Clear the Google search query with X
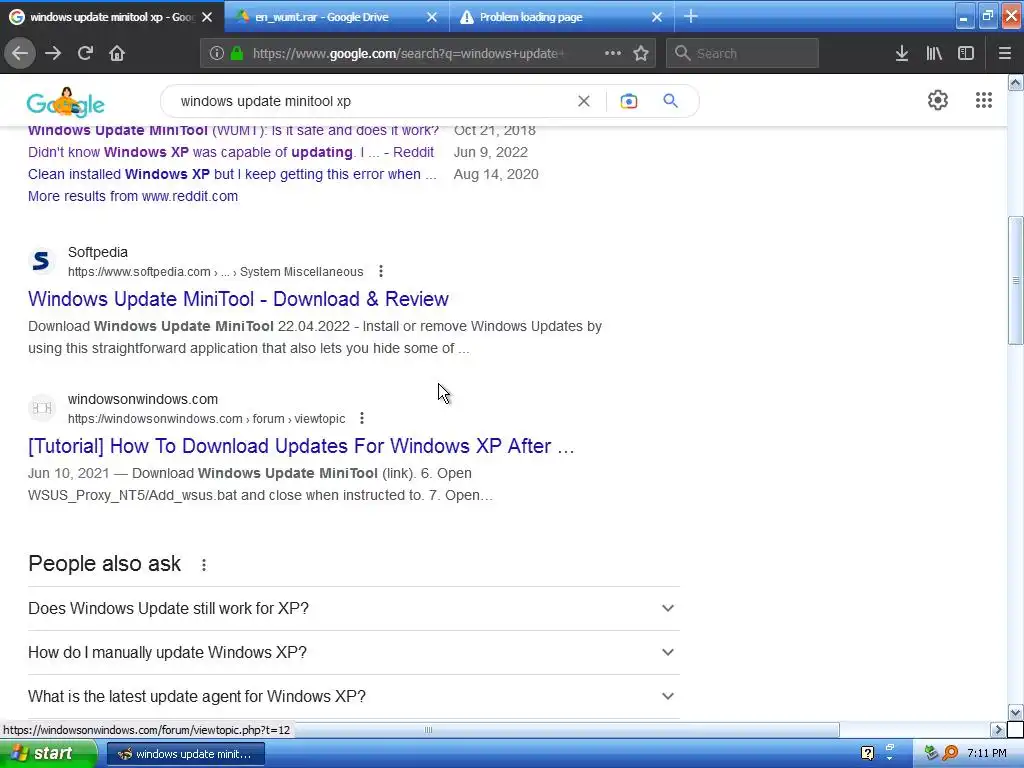The height and width of the screenshot is (768, 1024). tap(584, 101)
